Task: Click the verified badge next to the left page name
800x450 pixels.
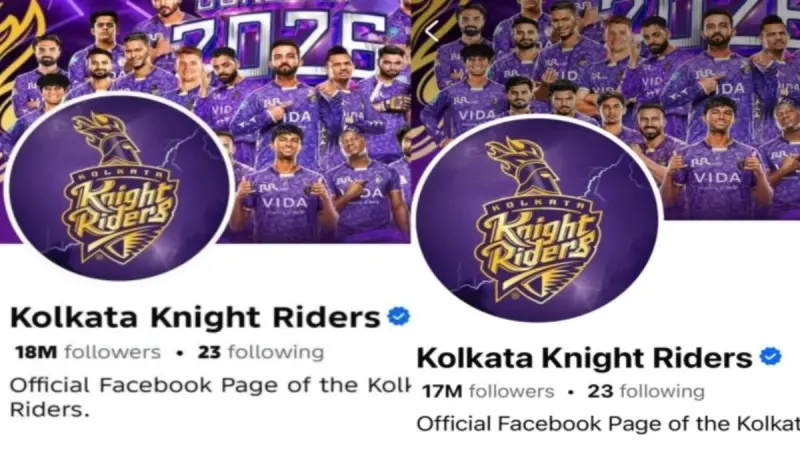Action: click(x=398, y=316)
